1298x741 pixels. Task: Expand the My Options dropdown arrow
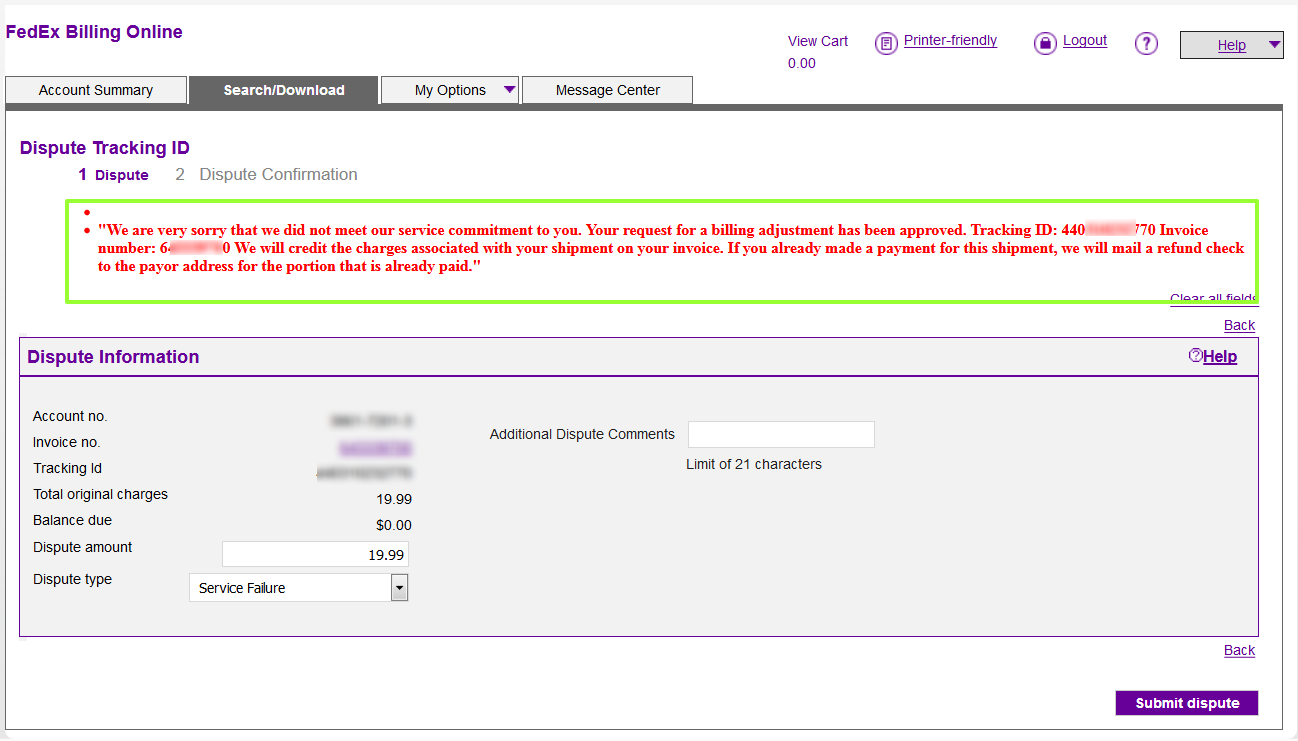pyautogui.click(x=509, y=89)
